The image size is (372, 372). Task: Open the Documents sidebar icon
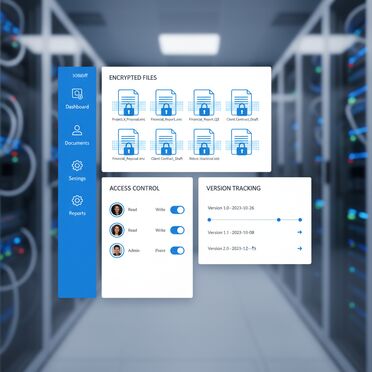77,130
